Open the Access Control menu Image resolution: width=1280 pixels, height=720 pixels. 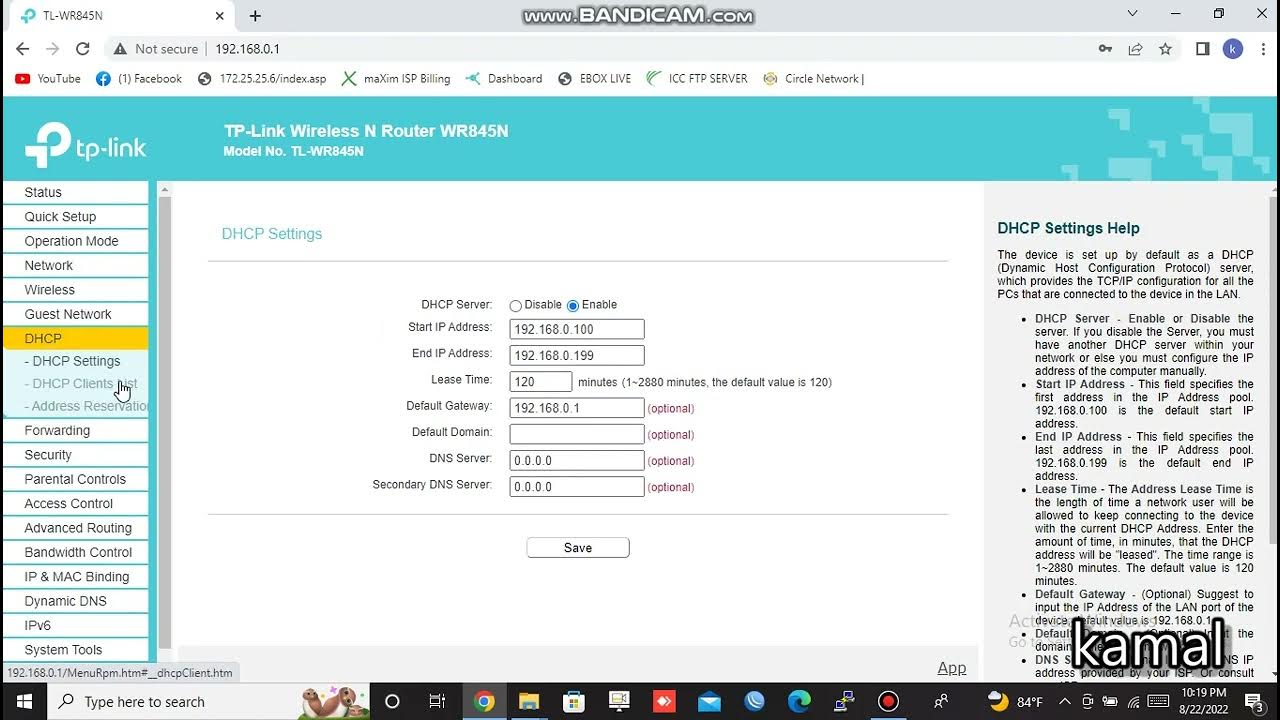[x=75, y=503]
